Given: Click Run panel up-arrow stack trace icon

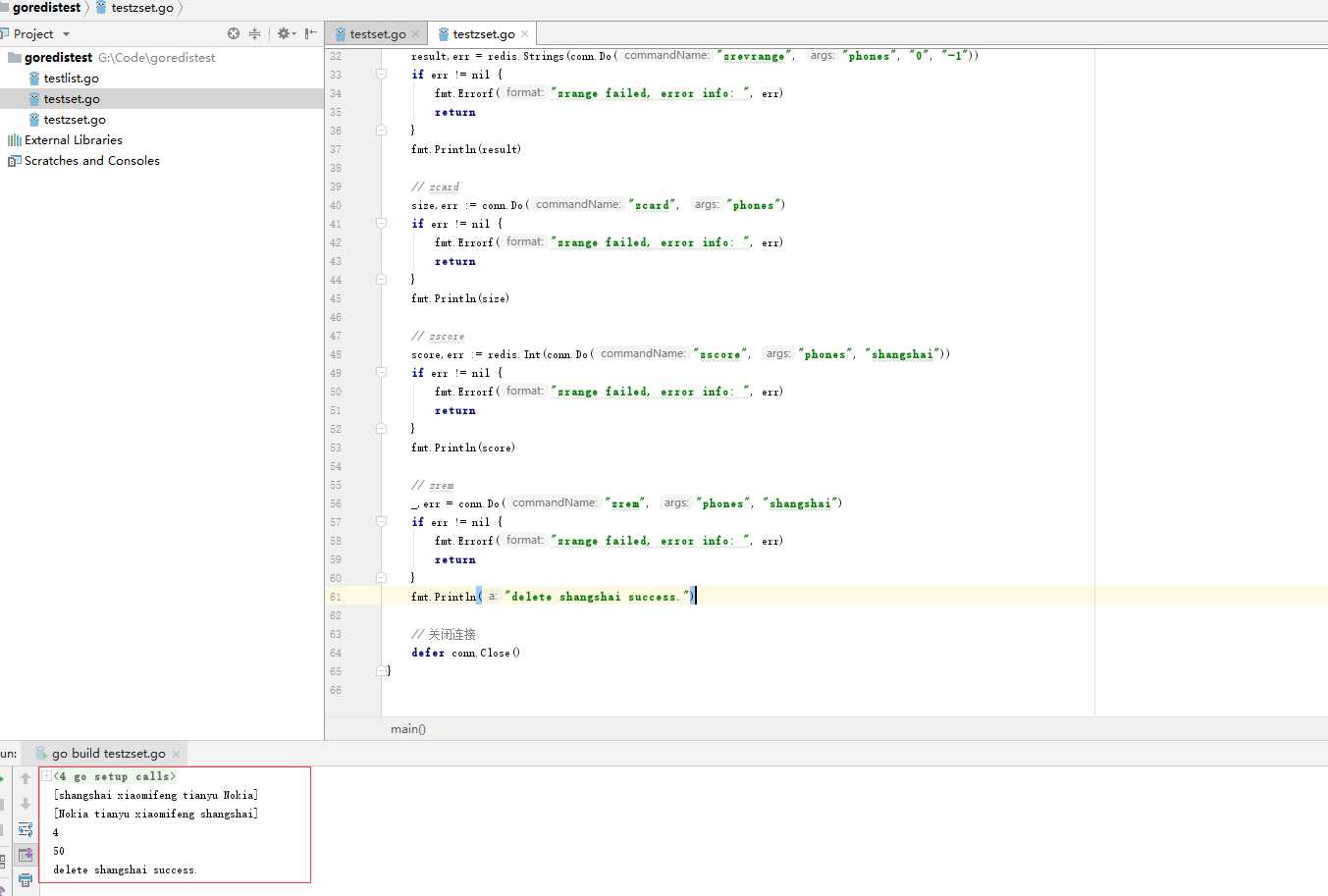Looking at the screenshot, I should pos(26,779).
